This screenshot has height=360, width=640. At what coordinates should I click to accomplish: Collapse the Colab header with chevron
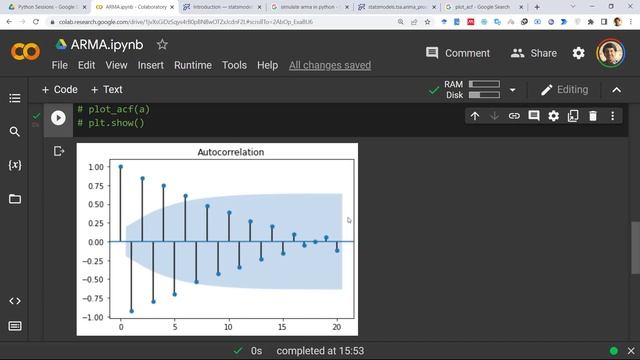[616, 90]
